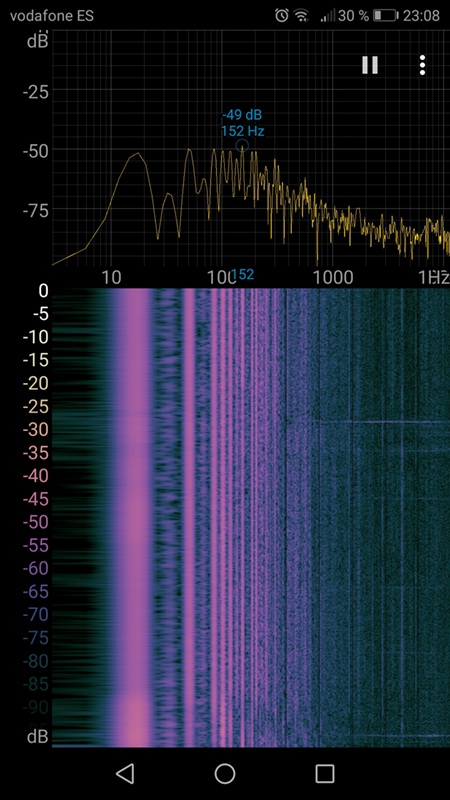Open the three-dot overflow menu
This screenshot has height=800, width=450.
(x=422, y=65)
